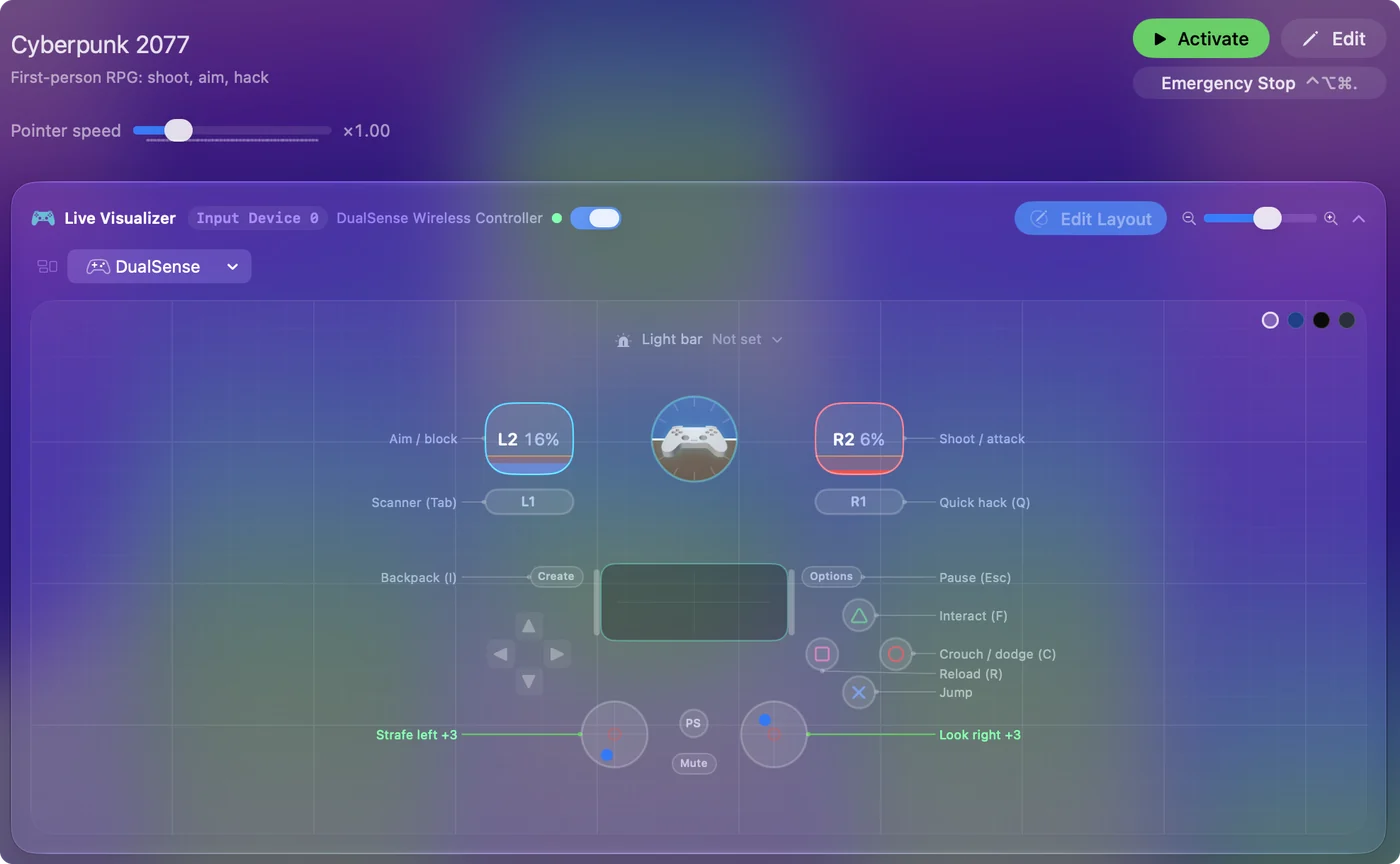1400x864 pixels.
Task: Click the Options button
Action: pos(831,577)
